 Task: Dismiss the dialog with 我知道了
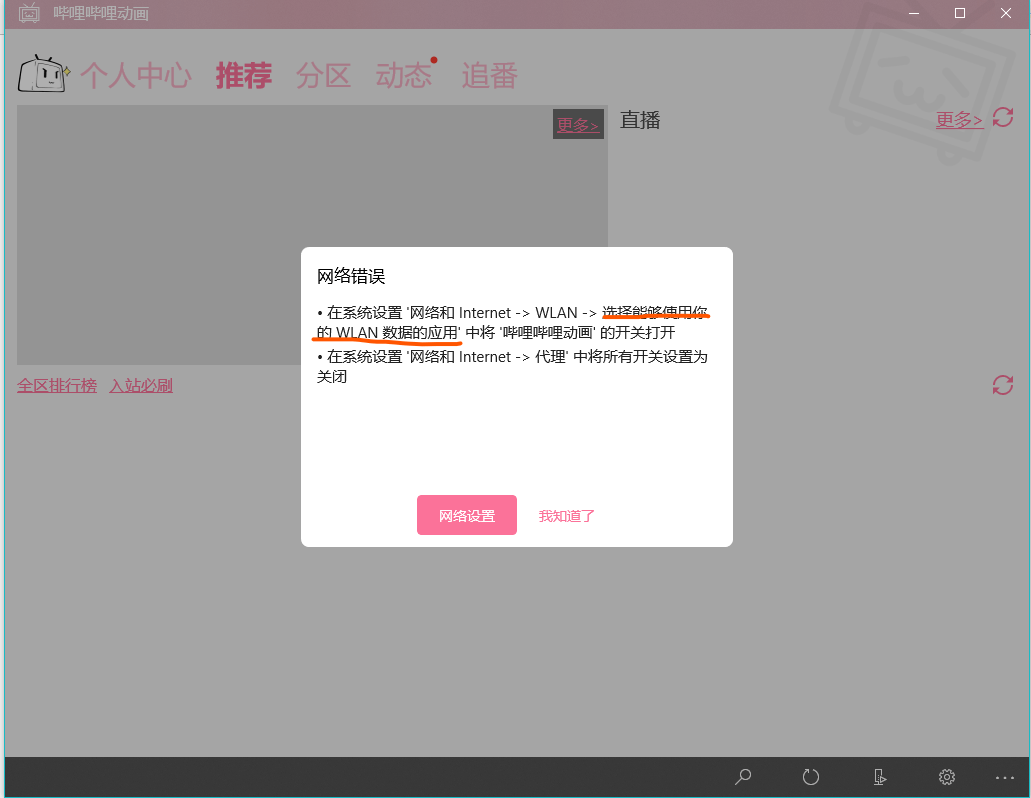(x=566, y=516)
